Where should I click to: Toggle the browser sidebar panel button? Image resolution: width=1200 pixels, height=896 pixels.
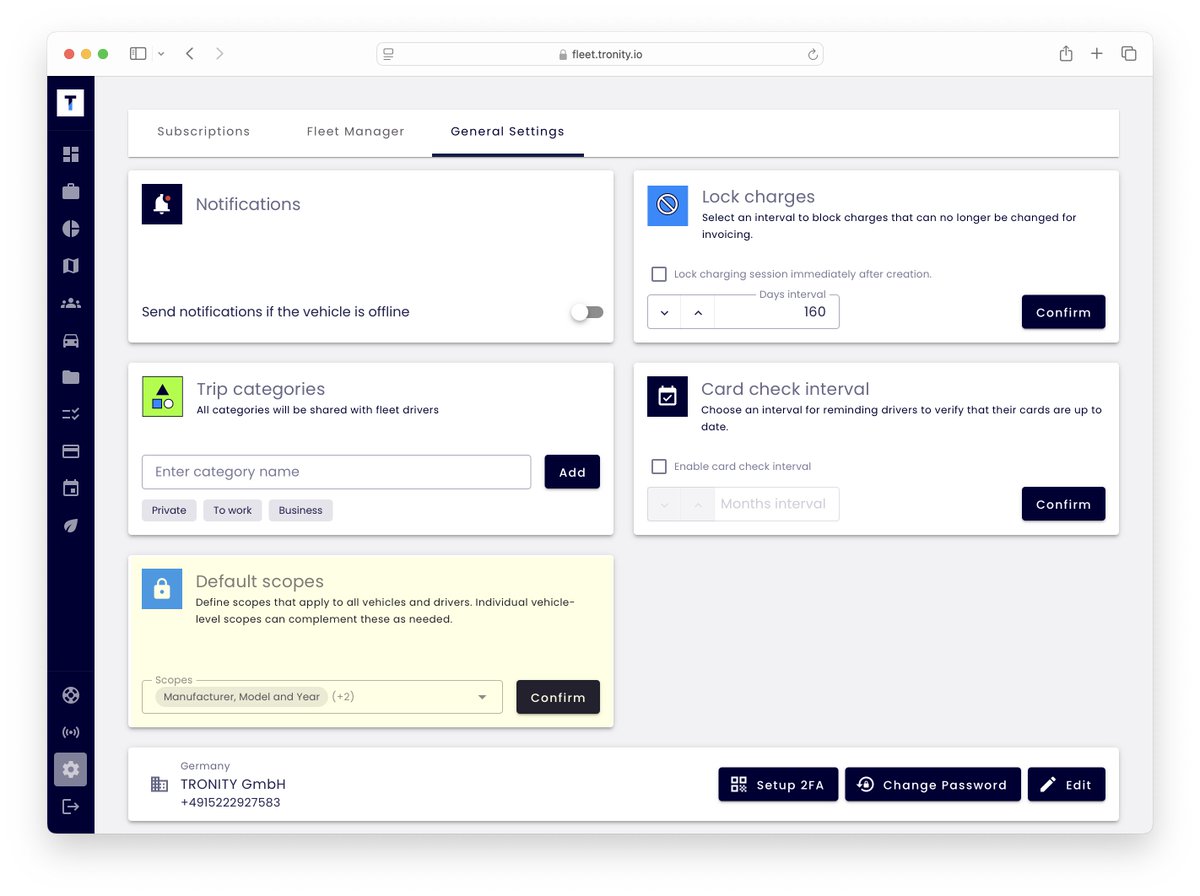click(x=139, y=54)
